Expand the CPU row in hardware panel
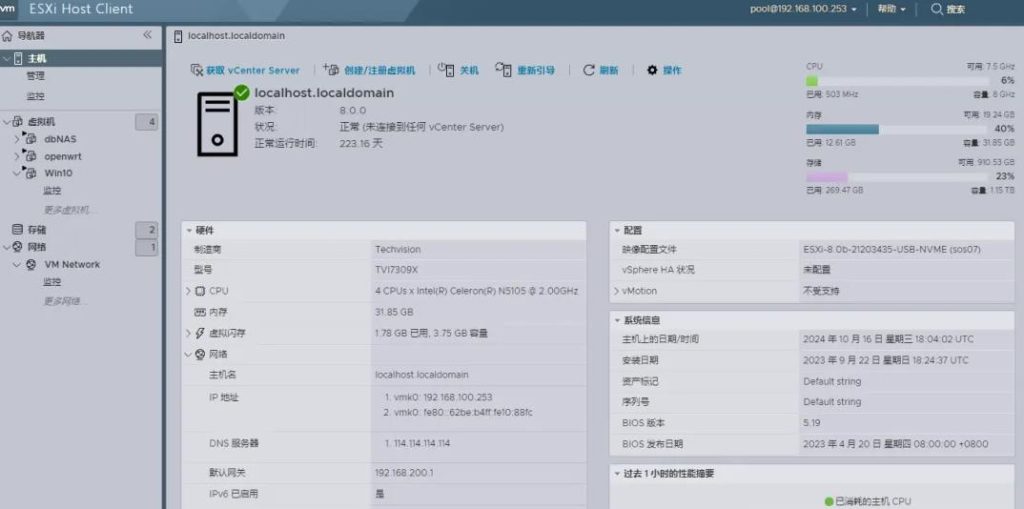The image size is (1024, 509). coord(188,291)
